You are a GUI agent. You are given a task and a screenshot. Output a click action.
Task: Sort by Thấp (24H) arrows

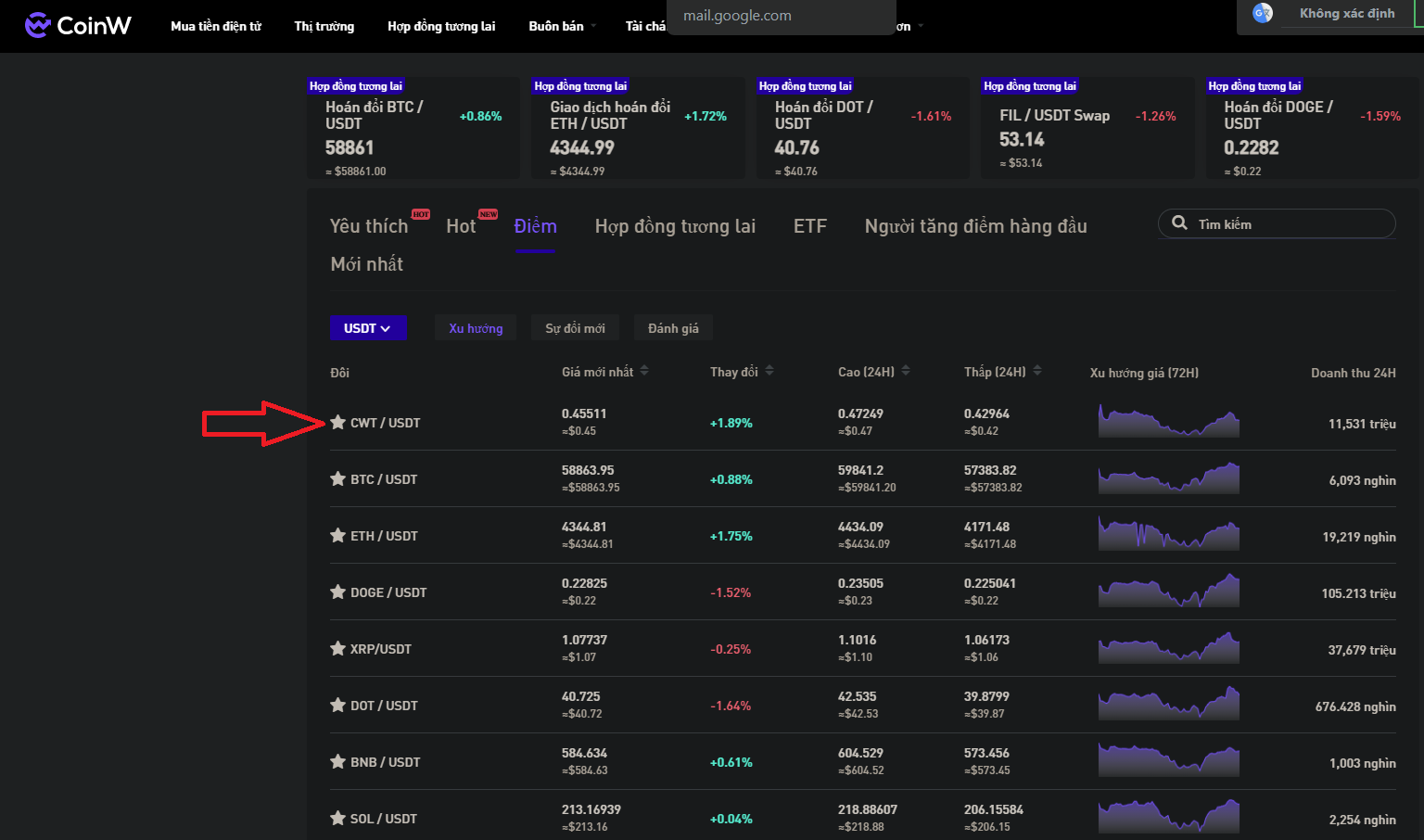pyautogui.click(x=1037, y=371)
